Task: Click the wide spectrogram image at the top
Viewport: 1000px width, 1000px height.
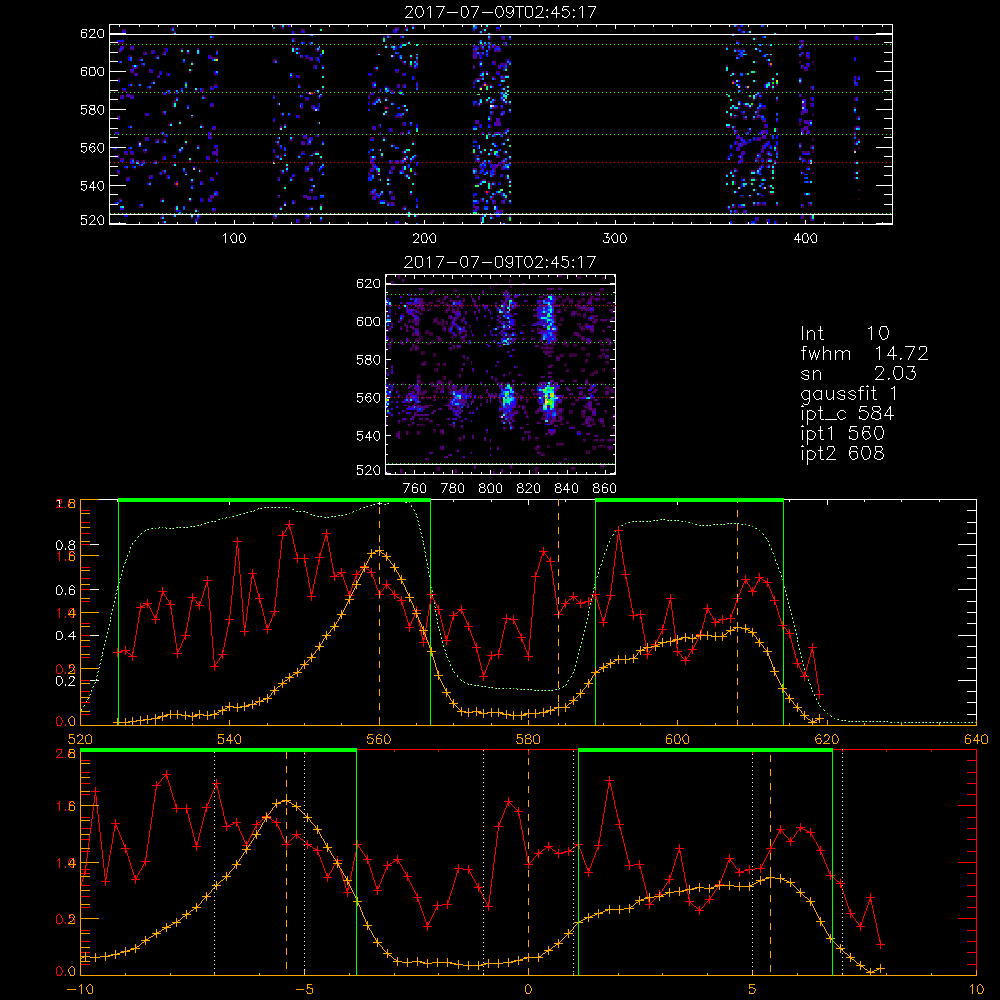Action: (501, 124)
